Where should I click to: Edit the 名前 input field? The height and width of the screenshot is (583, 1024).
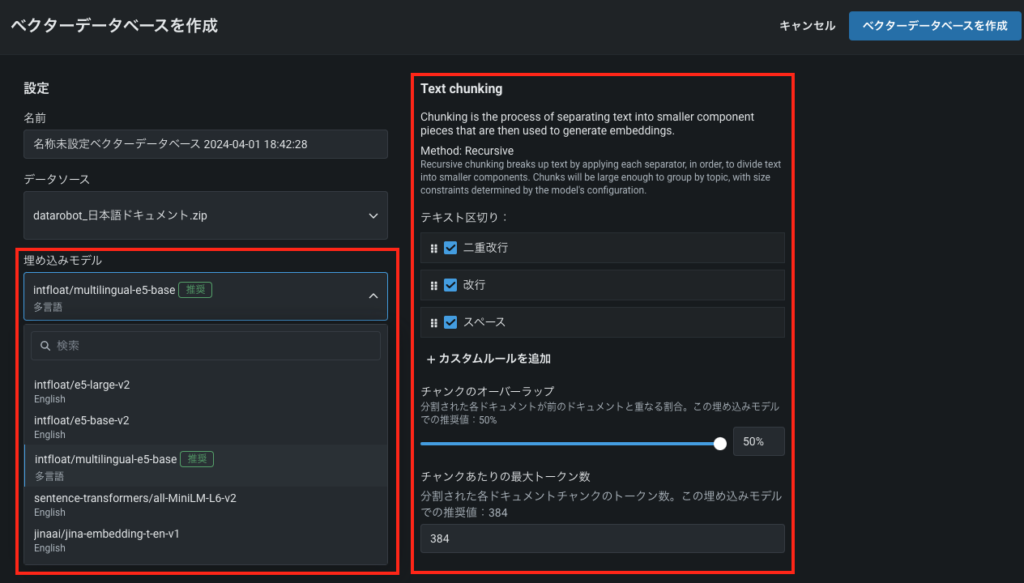click(x=206, y=144)
